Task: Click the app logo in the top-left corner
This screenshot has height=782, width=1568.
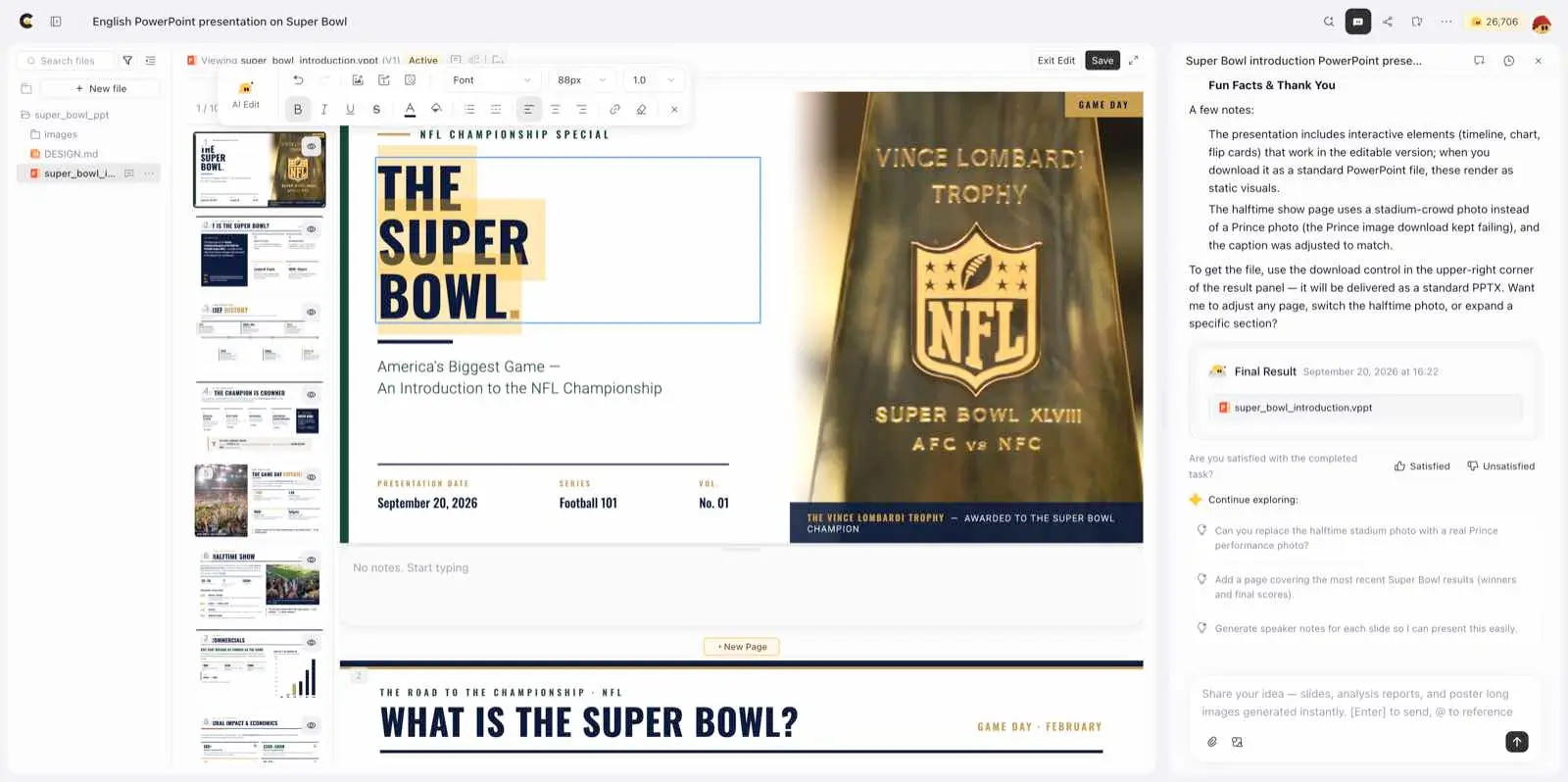Action: click(x=26, y=21)
